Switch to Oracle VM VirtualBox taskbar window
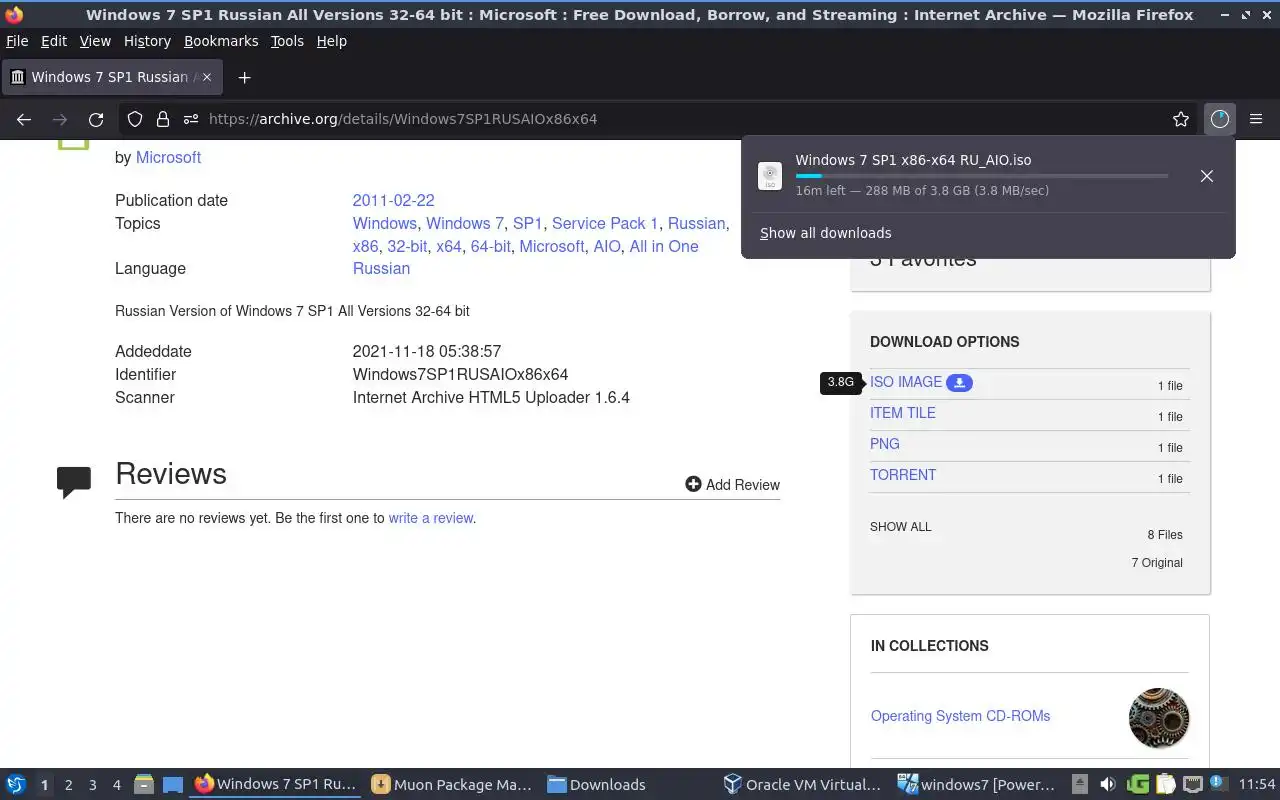The image size is (1280, 800). 803,784
